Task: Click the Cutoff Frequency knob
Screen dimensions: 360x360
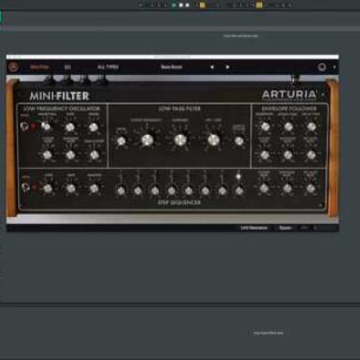Action: coord(147,140)
